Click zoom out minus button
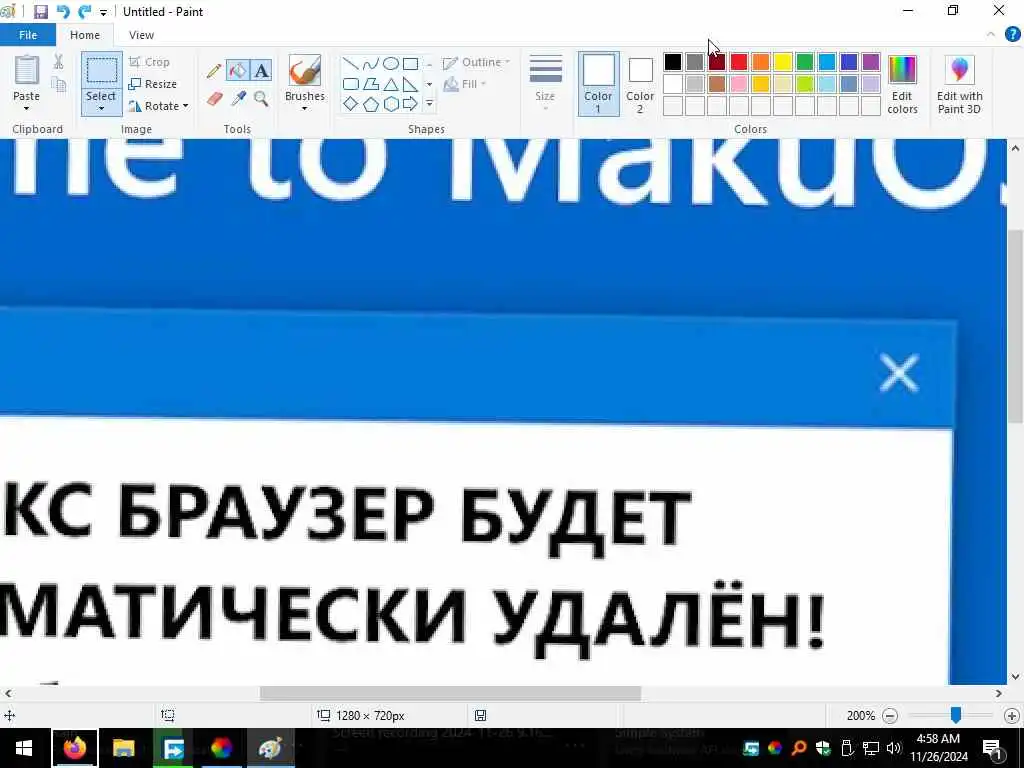 889,716
